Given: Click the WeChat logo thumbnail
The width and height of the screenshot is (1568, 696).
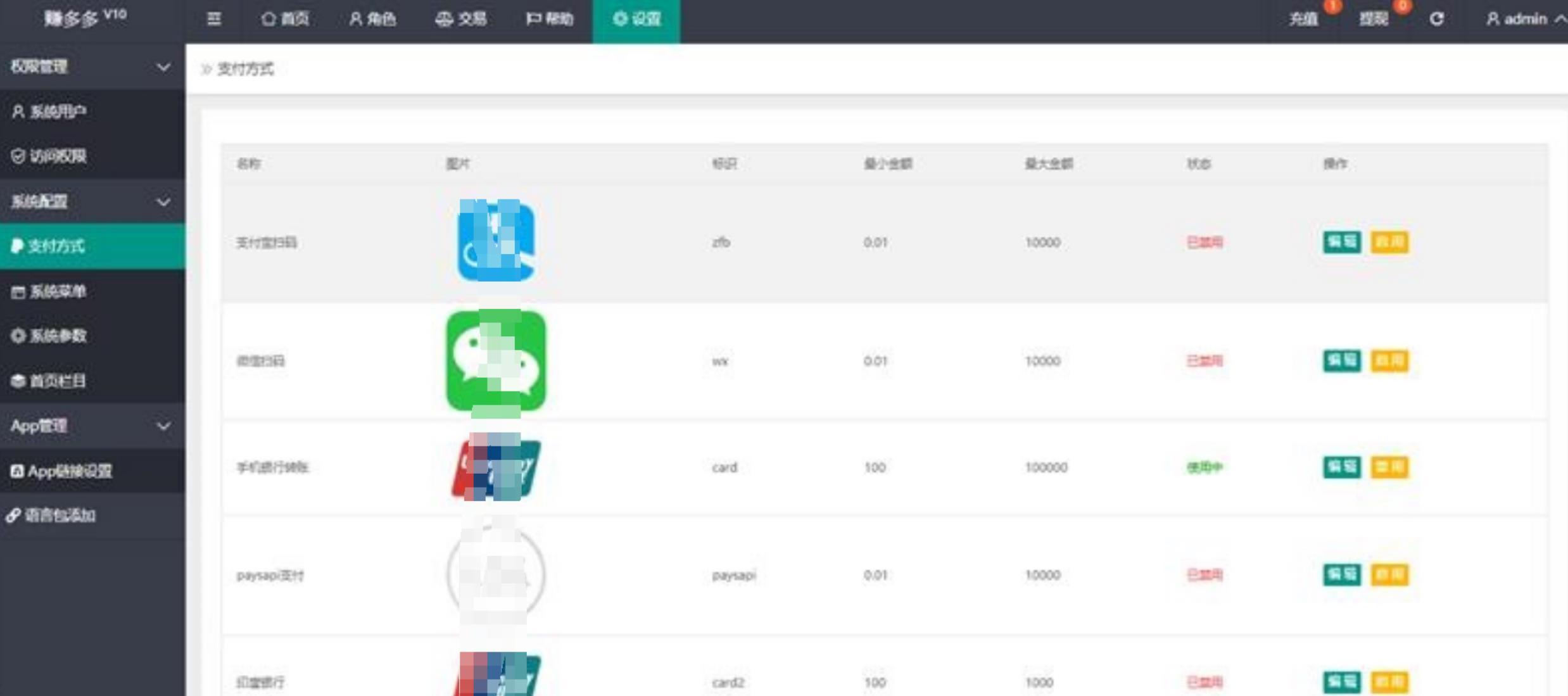Looking at the screenshot, I should [x=496, y=361].
